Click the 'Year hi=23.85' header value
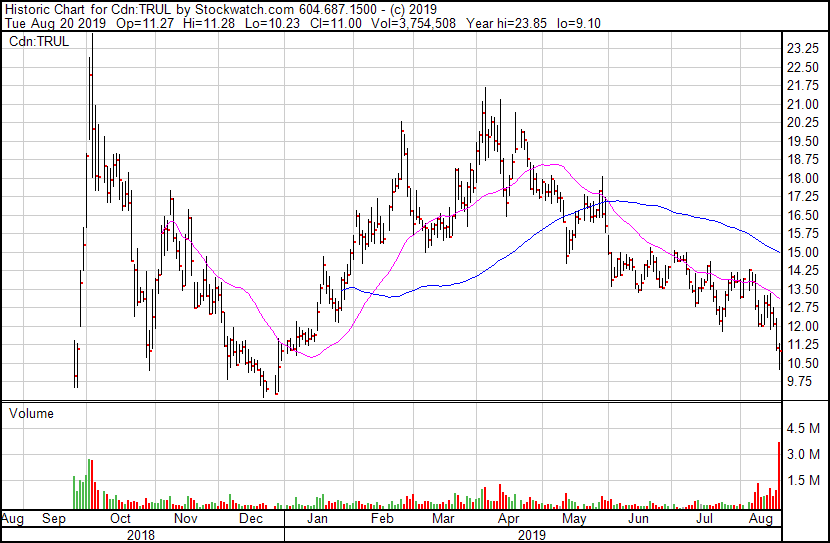Image resolution: width=830 pixels, height=543 pixels. pyautogui.click(x=506, y=24)
